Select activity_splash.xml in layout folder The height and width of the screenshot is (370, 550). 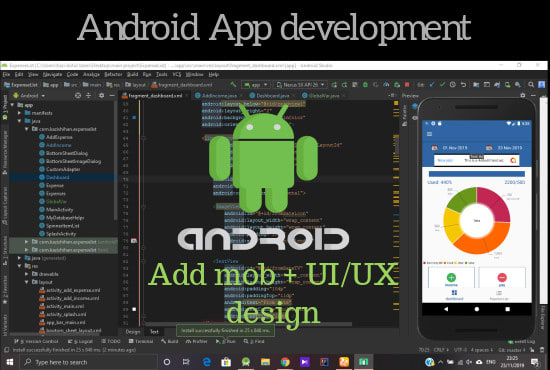point(63,314)
